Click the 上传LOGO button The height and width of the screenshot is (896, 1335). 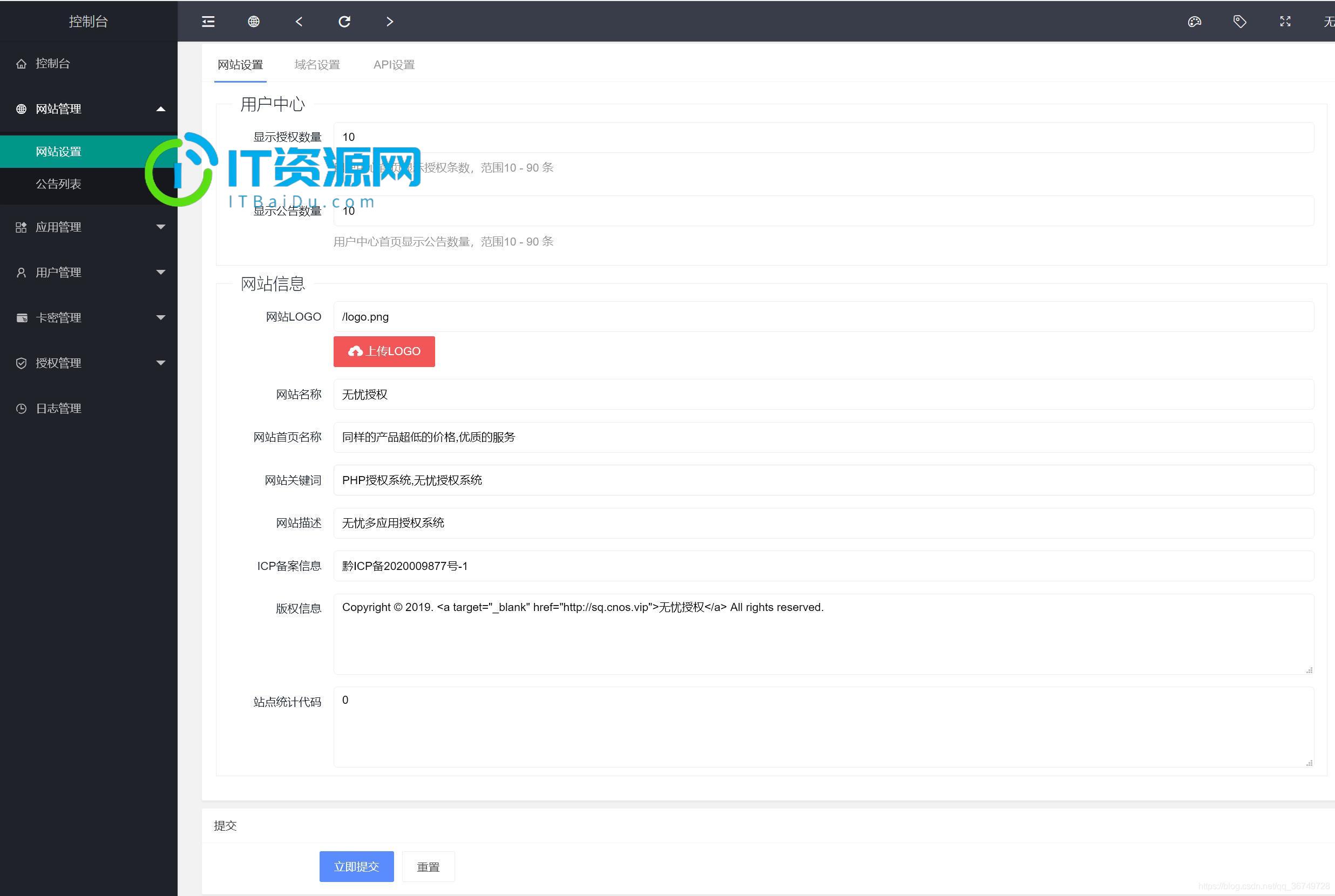[x=384, y=351]
